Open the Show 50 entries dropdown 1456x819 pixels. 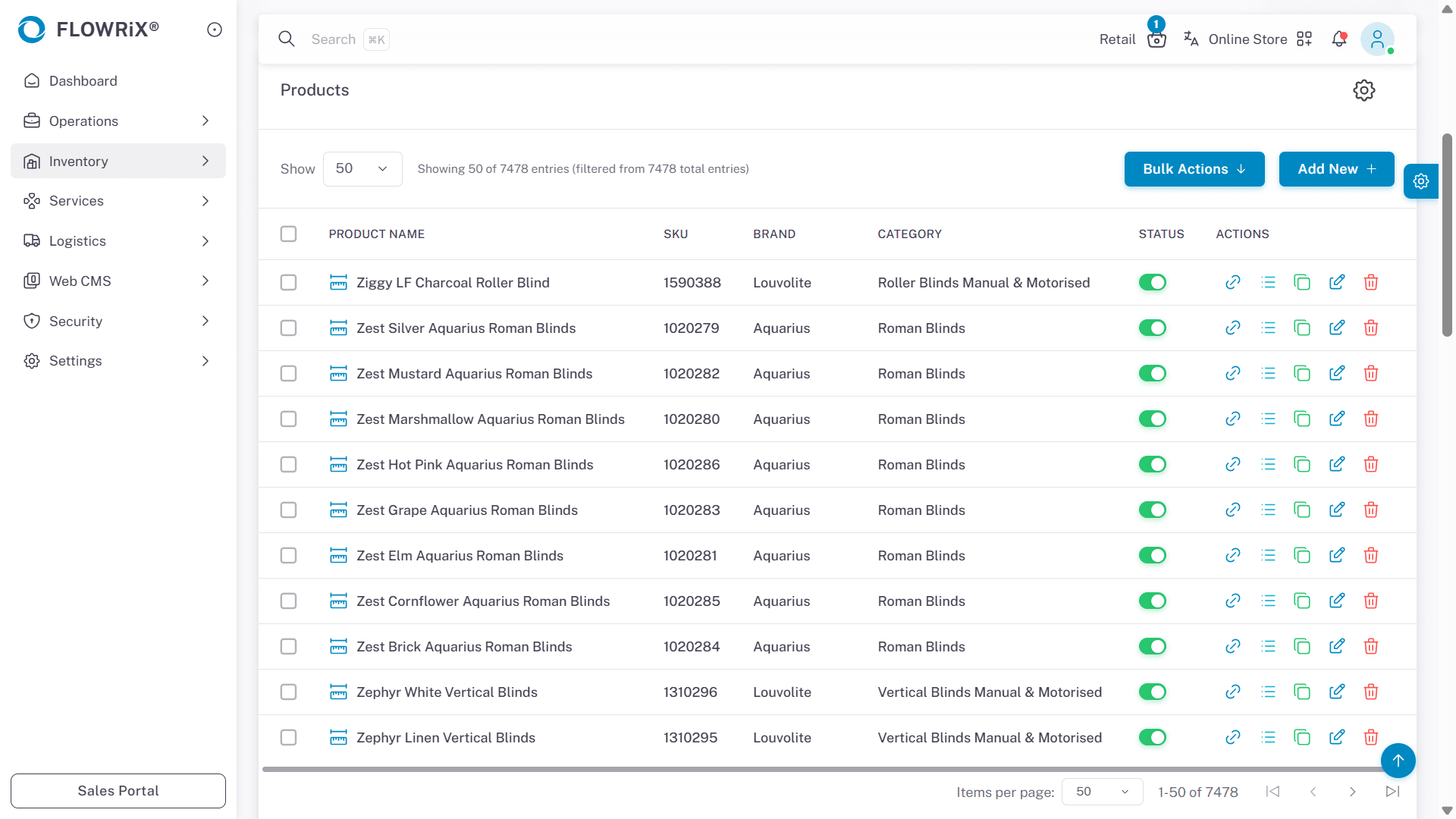(362, 168)
